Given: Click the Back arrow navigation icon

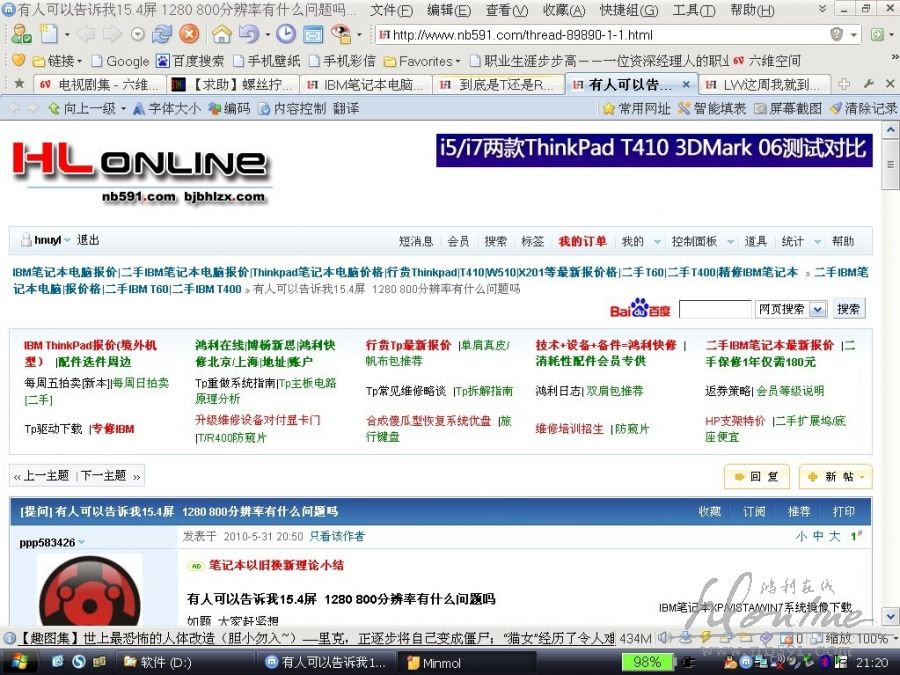Looking at the screenshot, I should pyautogui.click(x=86, y=34).
